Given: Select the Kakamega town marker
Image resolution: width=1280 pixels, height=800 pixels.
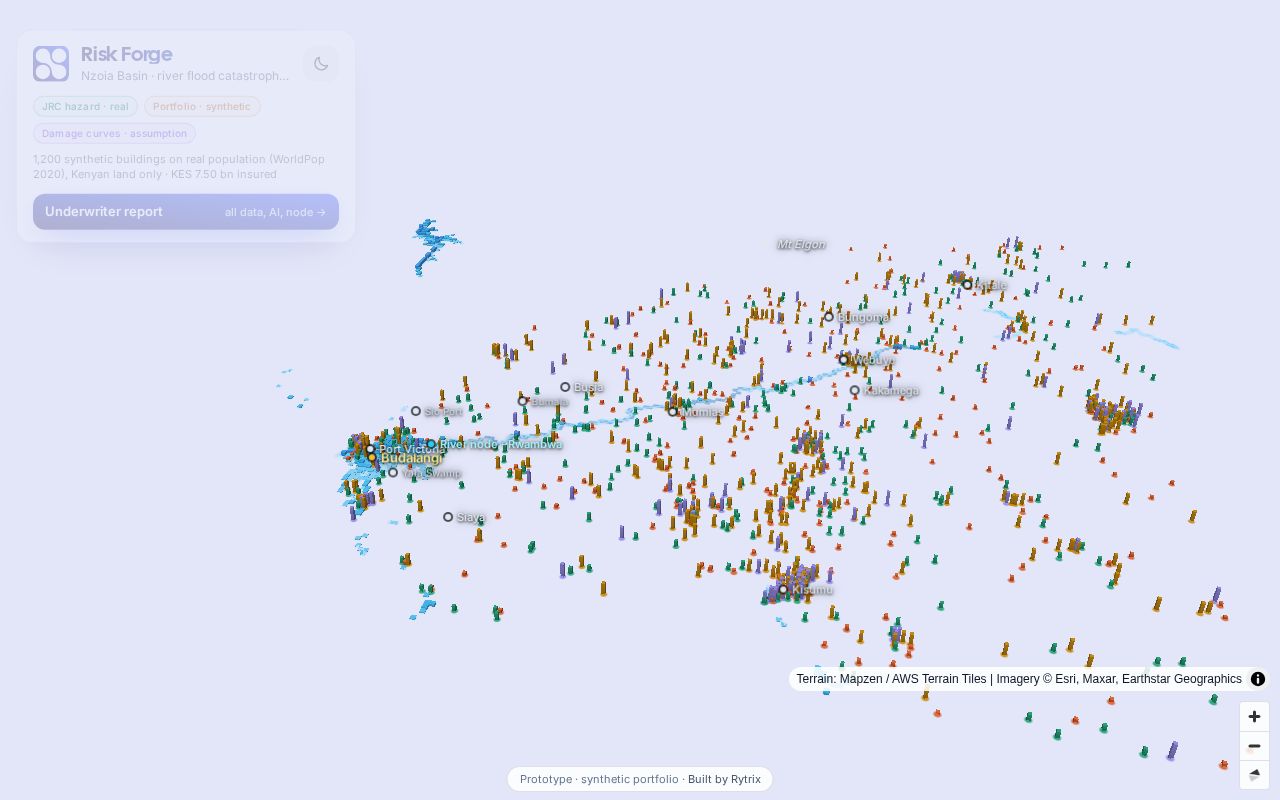Looking at the screenshot, I should point(855,391).
